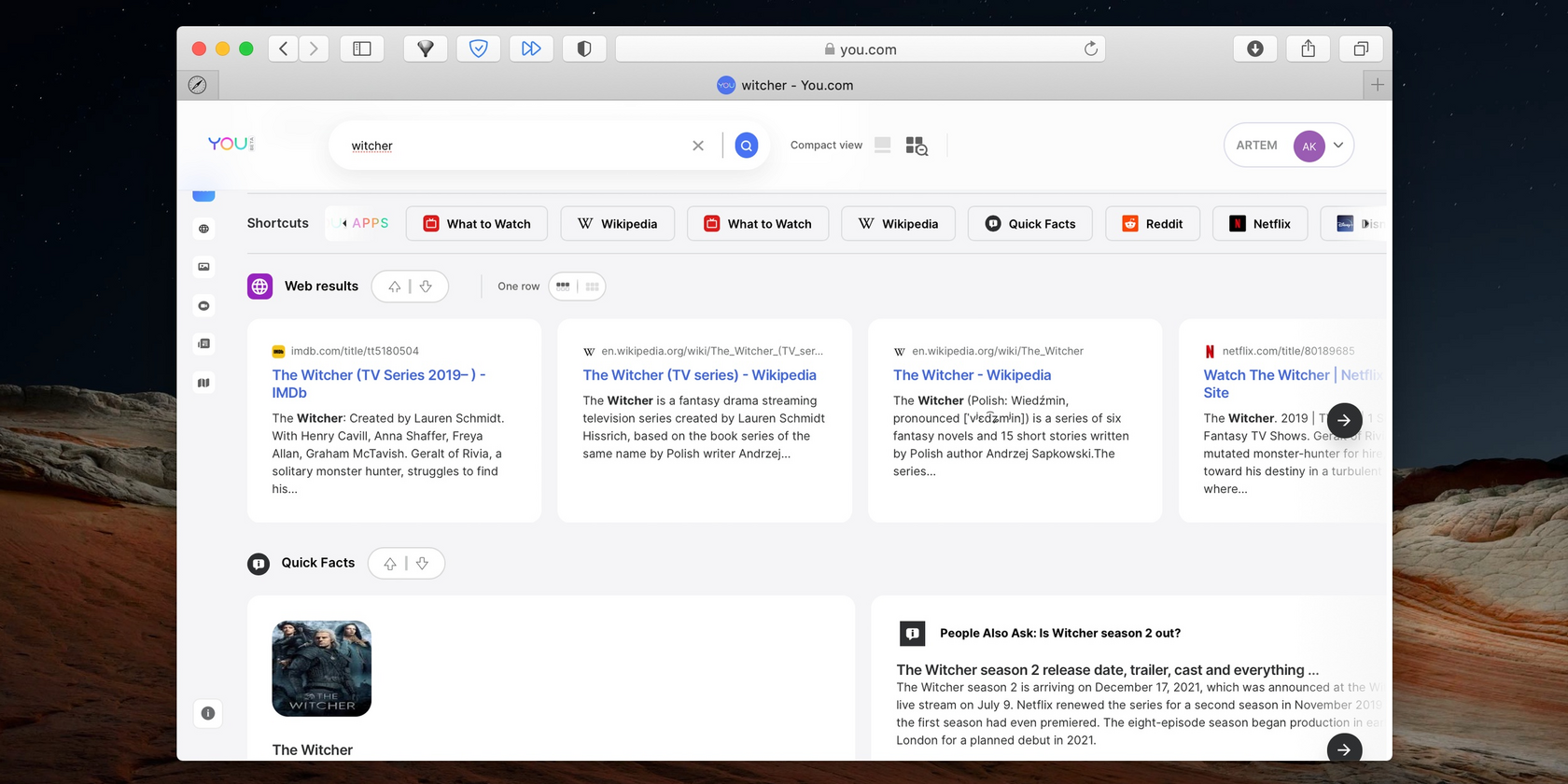Click 'People Also Ask: Is Witcher season 2 out?'
The image size is (1568, 784).
(1060, 633)
